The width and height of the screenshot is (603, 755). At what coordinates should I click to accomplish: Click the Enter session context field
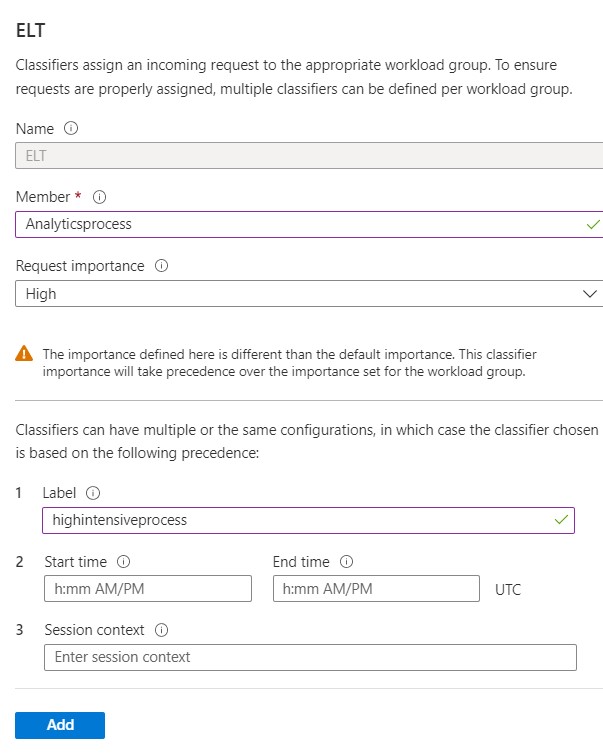310,657
